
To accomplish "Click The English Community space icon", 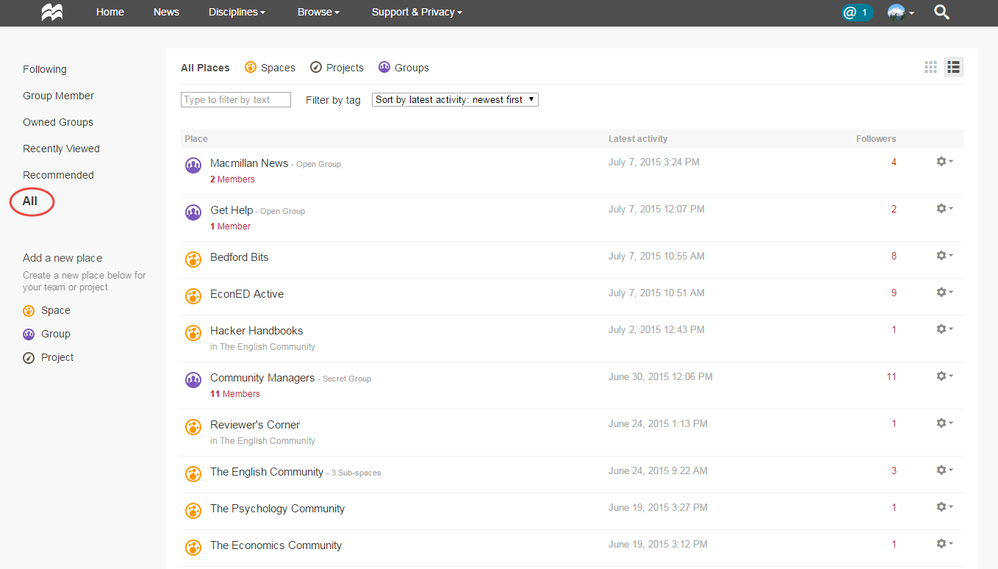I will click(x=193, y=474).
